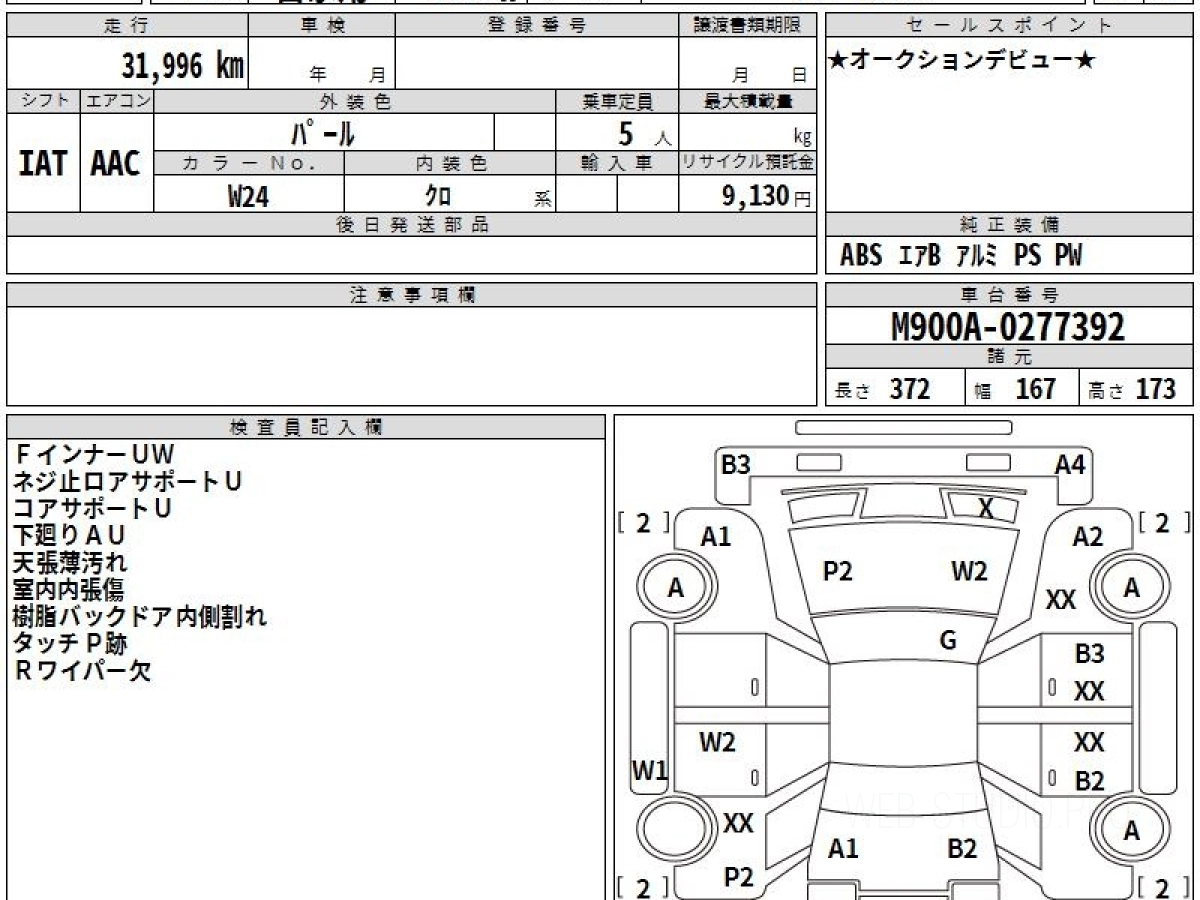The height and width of the screenshot is (900, 1200).
Task: Click the 樹脂バックドア内側割れ note
Action: tap(140, 616)
